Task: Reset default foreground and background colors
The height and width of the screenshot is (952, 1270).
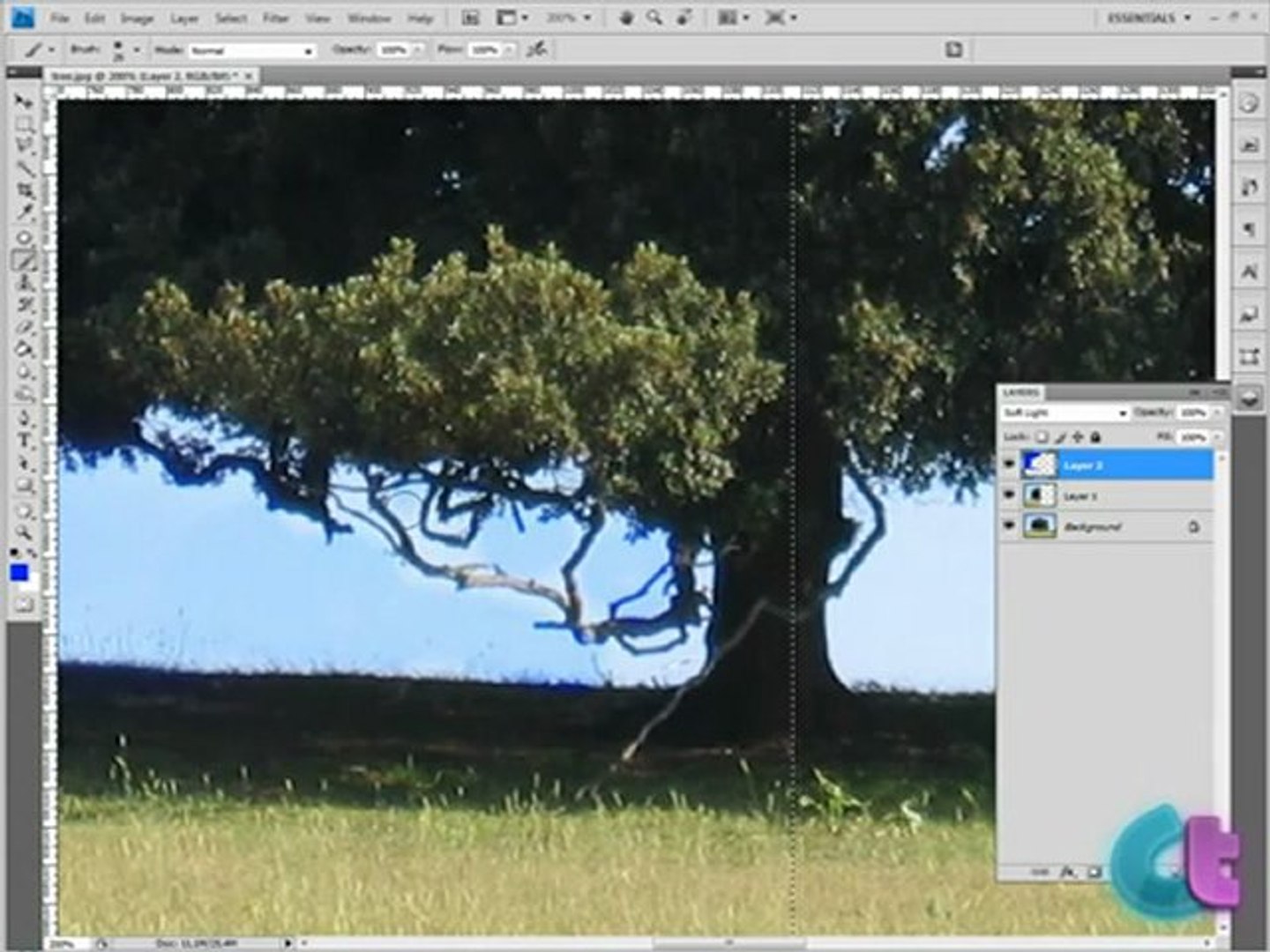Action: 17,554
